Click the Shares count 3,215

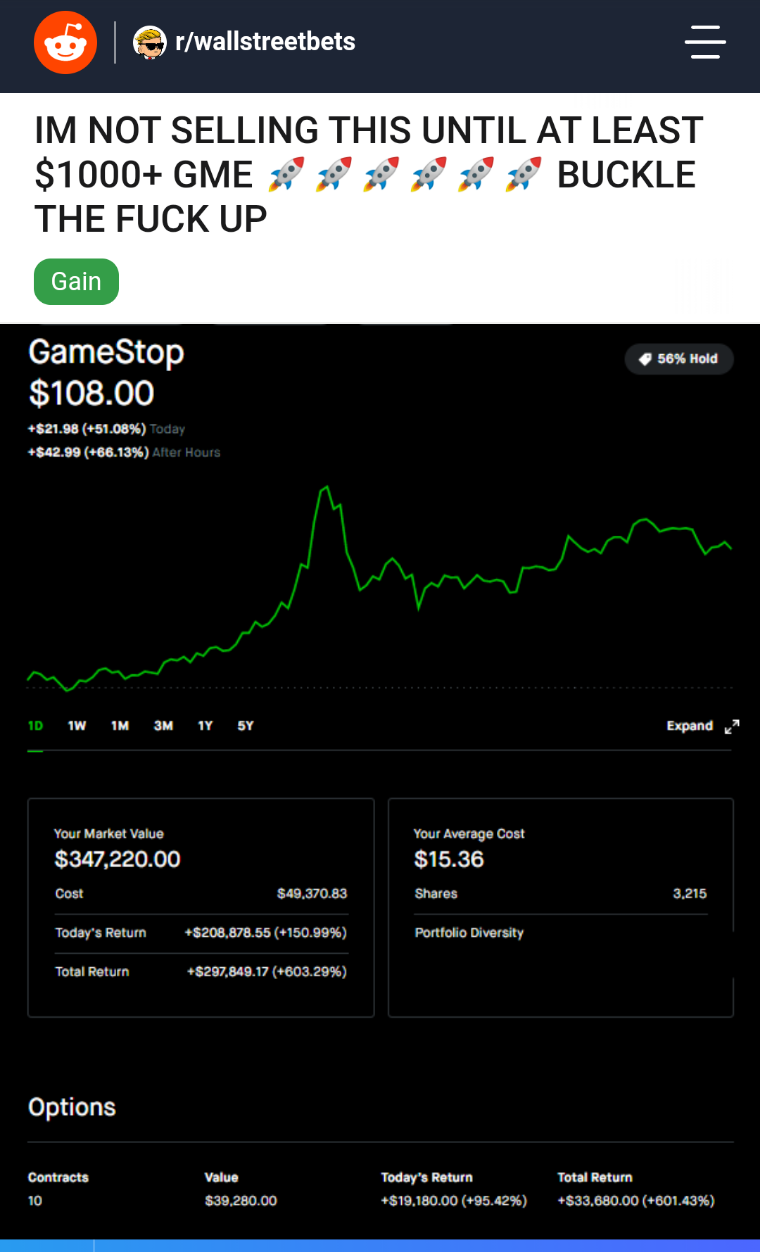(x=690, y=894)
